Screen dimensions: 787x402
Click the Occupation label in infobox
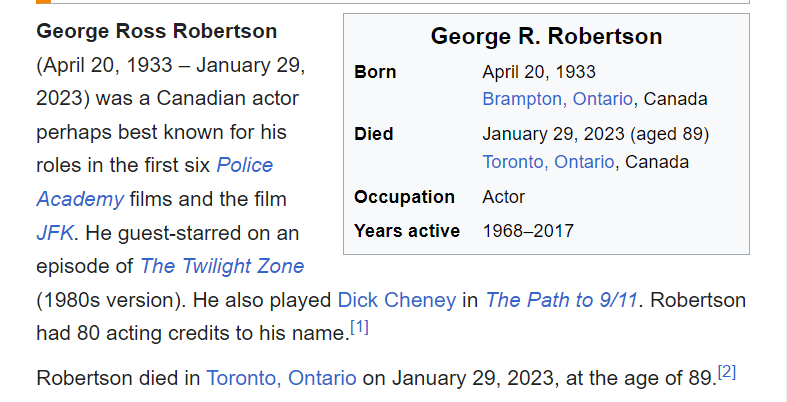pos(404,197)
